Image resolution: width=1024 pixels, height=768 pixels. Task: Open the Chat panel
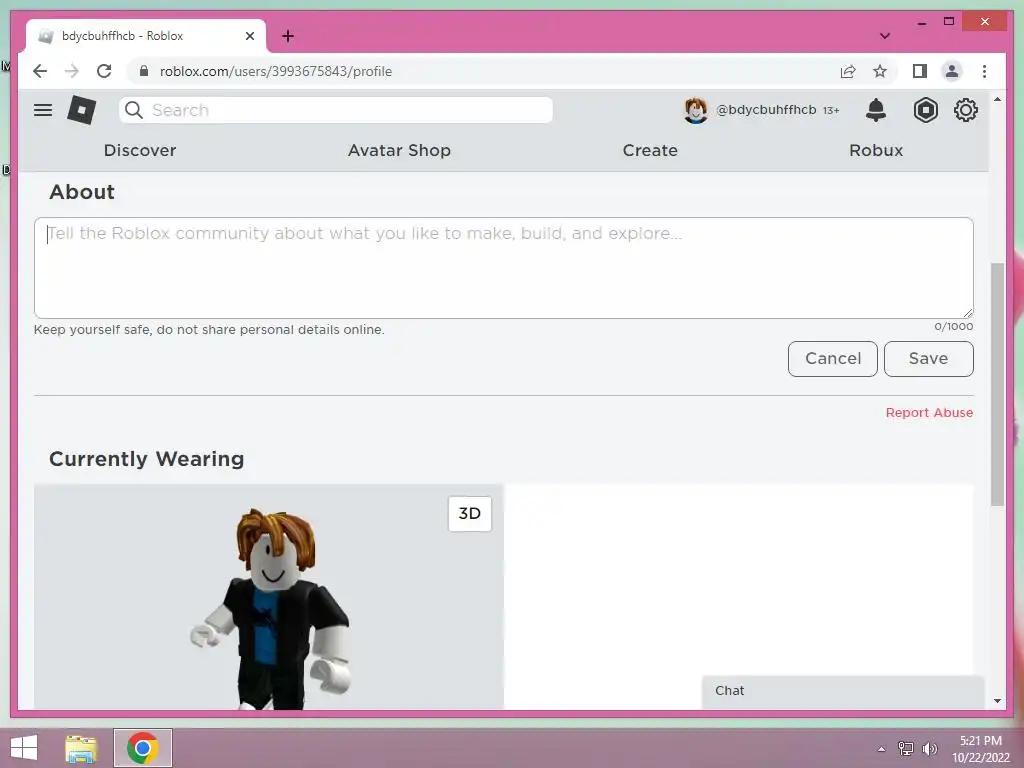[842, 691]
